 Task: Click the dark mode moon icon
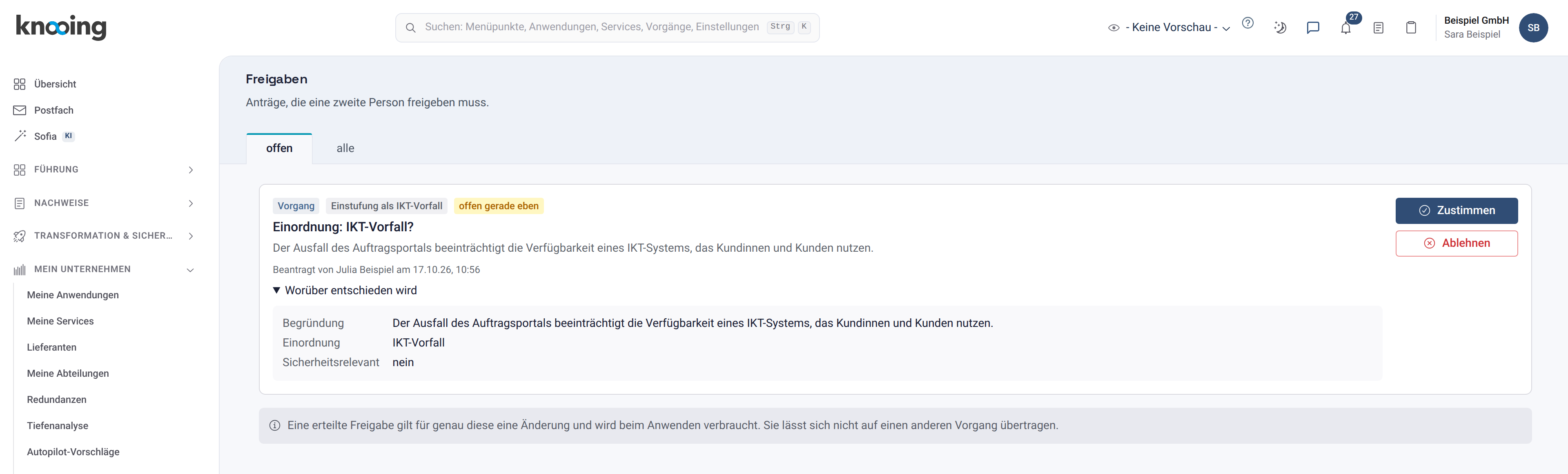[1280, 27]
